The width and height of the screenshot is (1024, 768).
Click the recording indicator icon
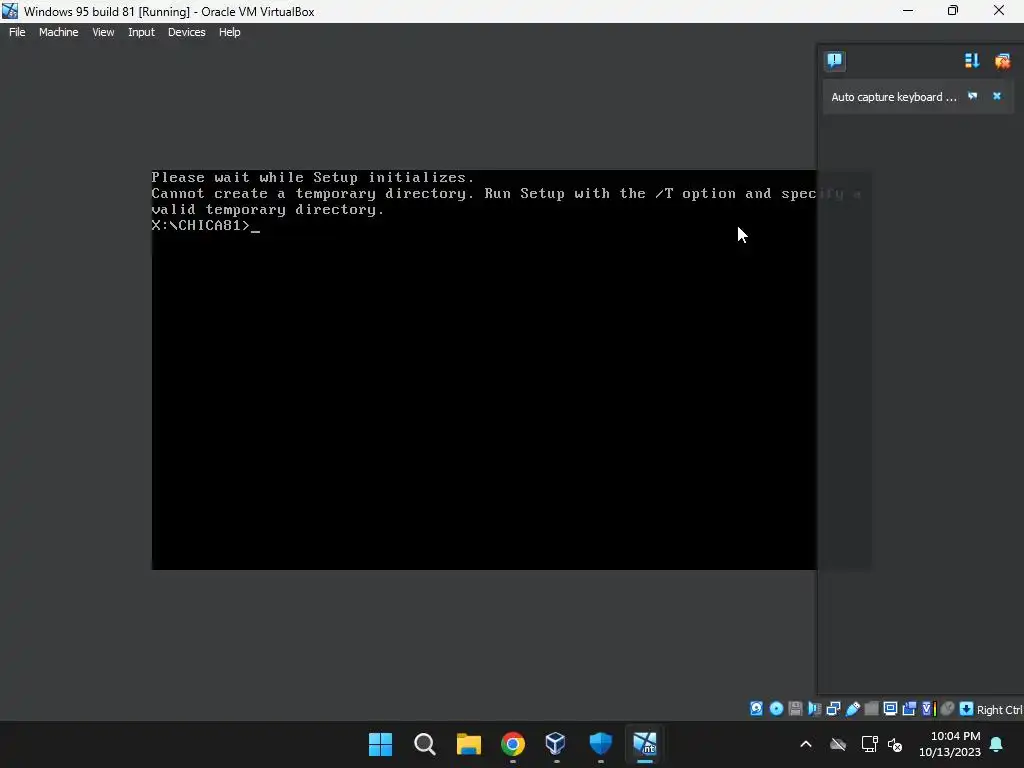point(909,709)
